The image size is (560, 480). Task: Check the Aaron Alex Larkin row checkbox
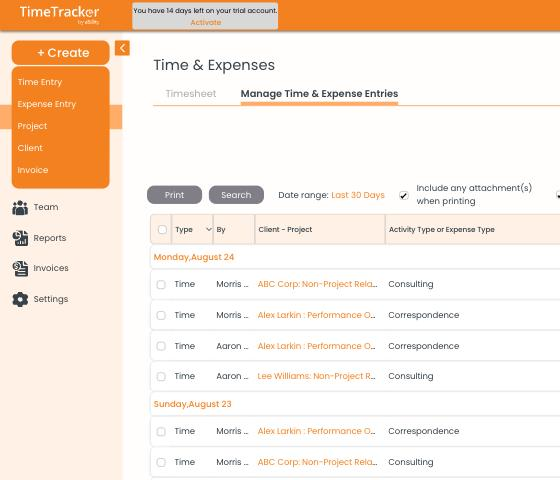point(161,346)
